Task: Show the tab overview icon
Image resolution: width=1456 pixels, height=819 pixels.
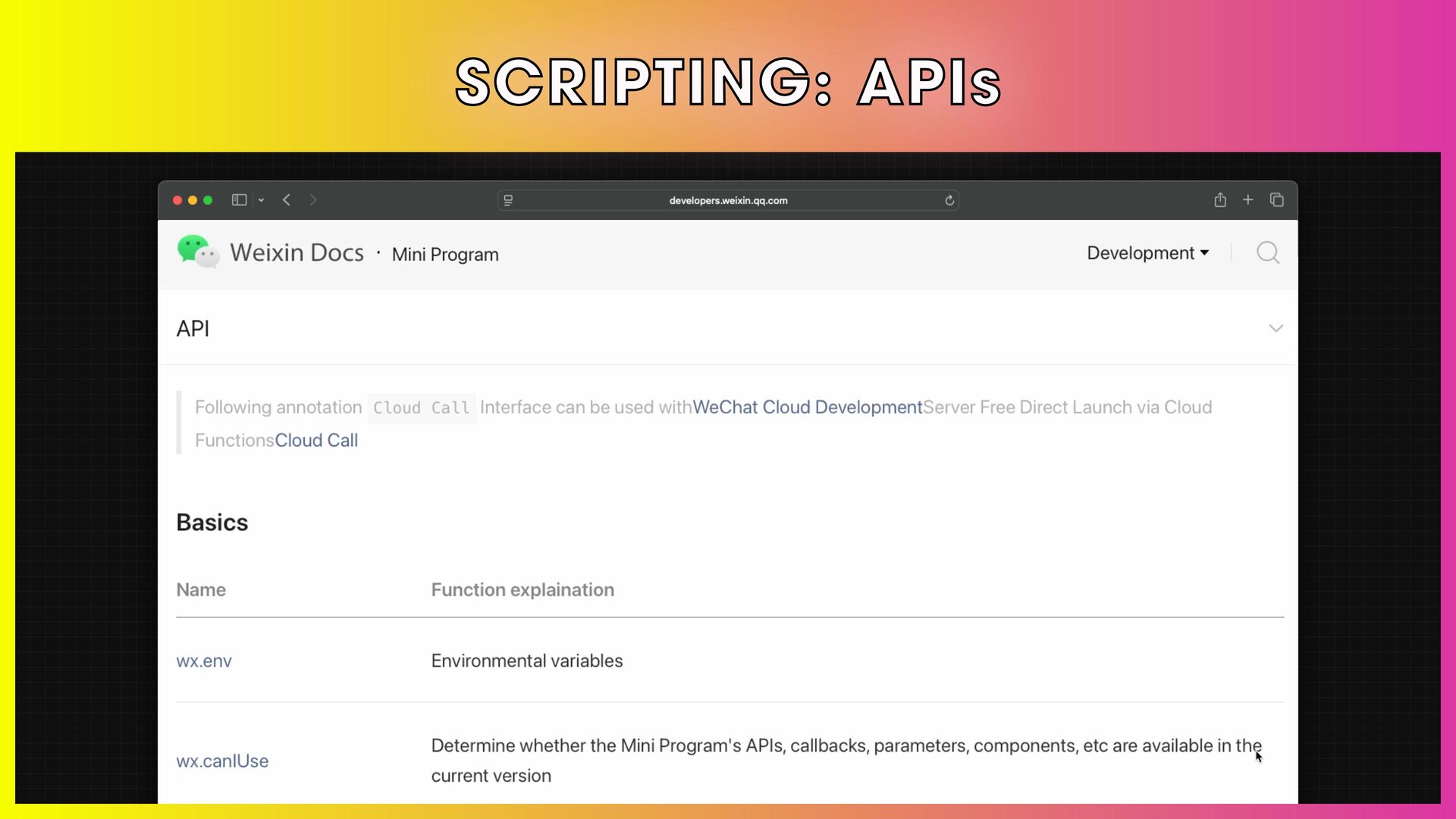Action: tap(1277, 199)
